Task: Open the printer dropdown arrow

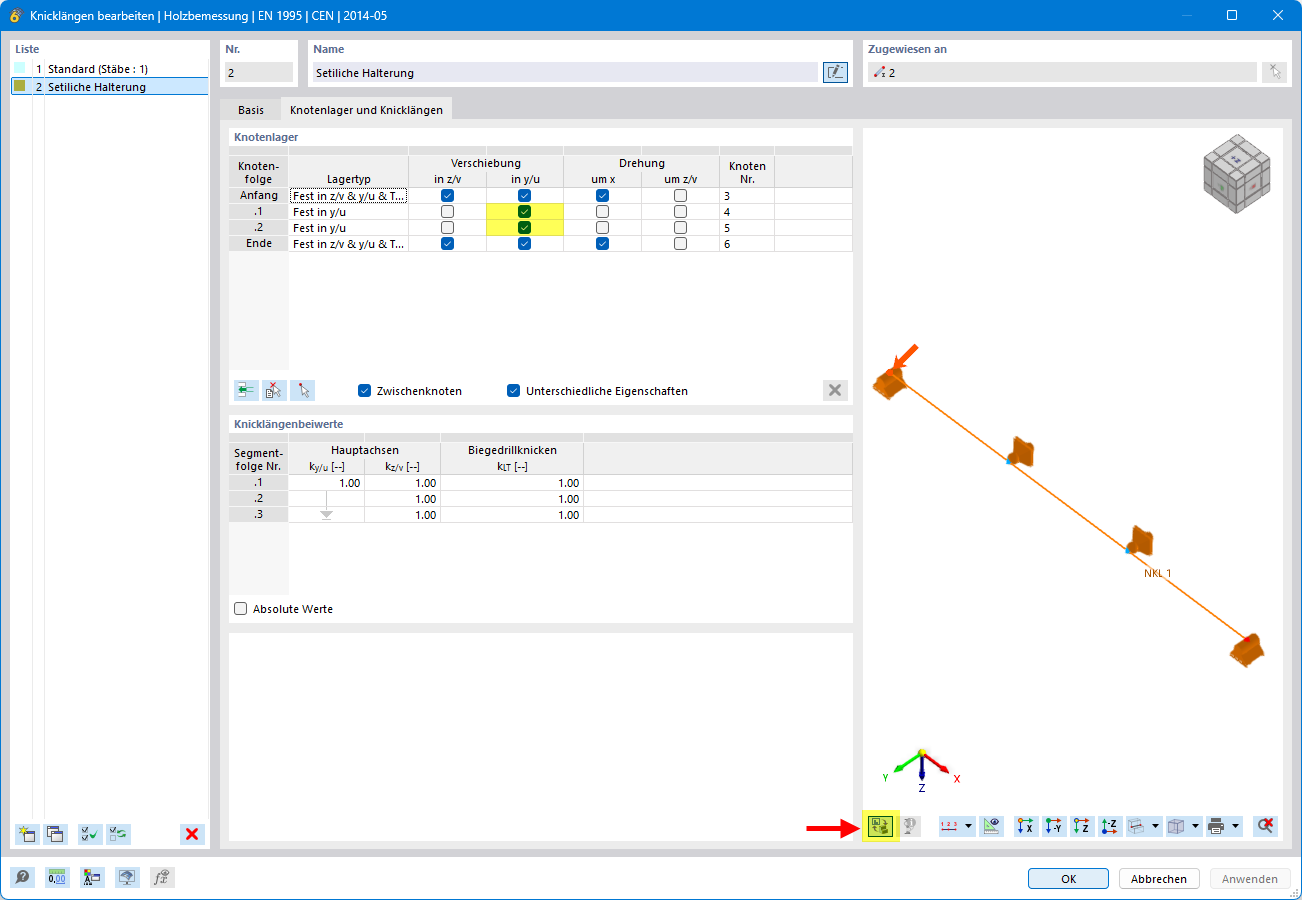Action: tap(1237, 826)
